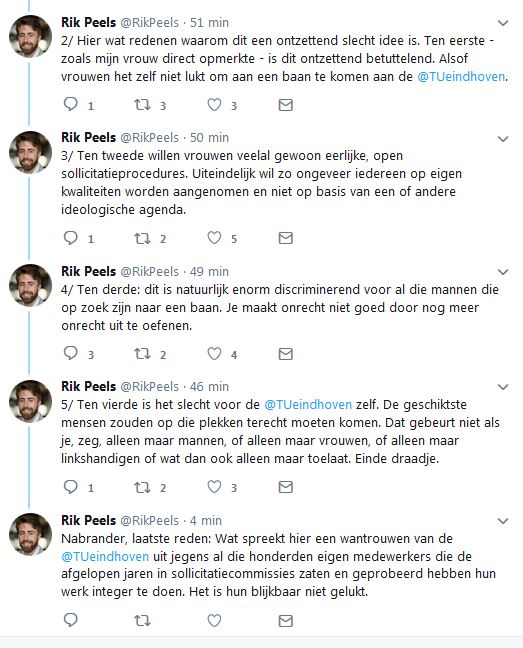
Task: Like the Nabrander tweet
Action: pos(214,620)
